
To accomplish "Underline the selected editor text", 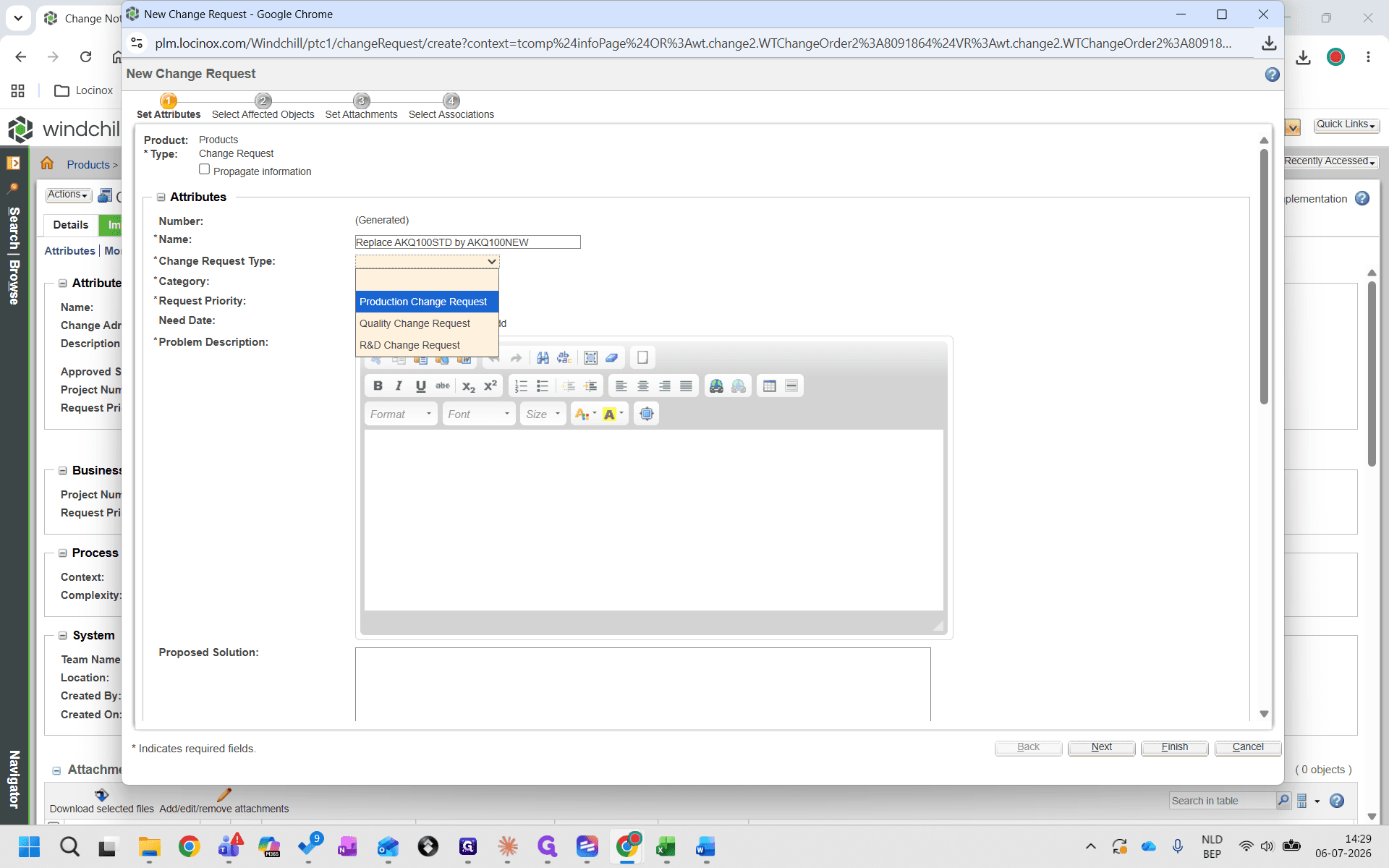I will tap(420, 386).
